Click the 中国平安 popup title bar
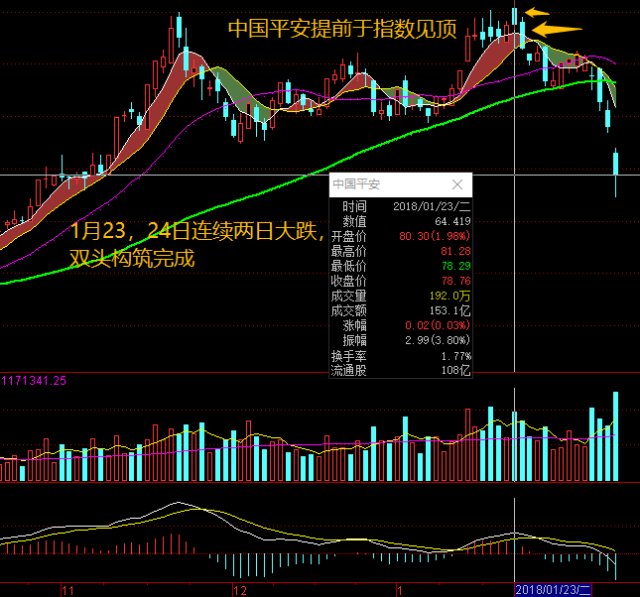The image size is (640, 597). tap(400, 184)
